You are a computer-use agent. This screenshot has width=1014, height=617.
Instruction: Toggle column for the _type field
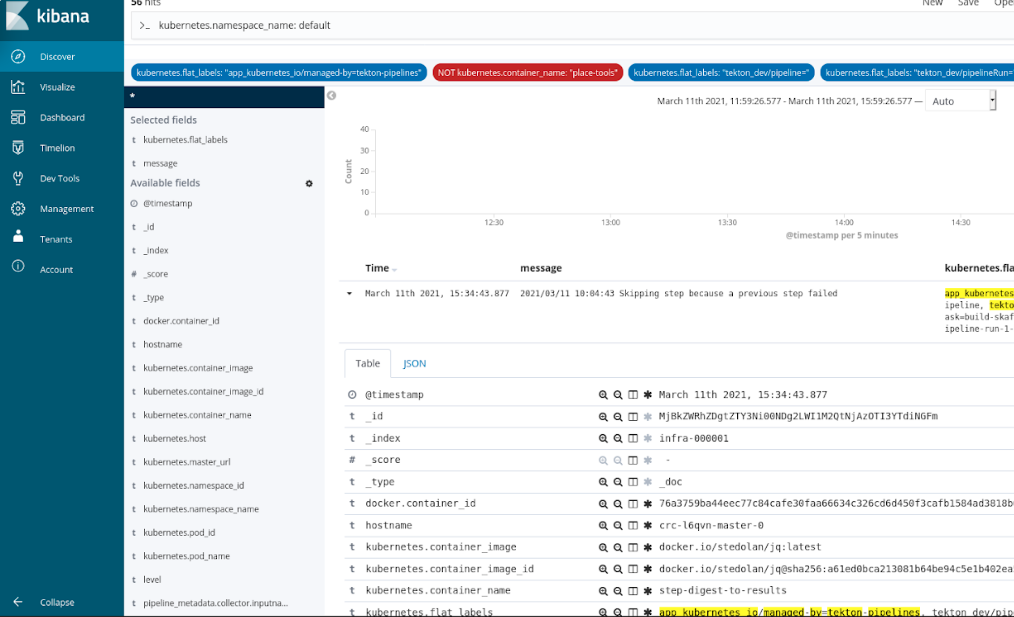[633, 482]
